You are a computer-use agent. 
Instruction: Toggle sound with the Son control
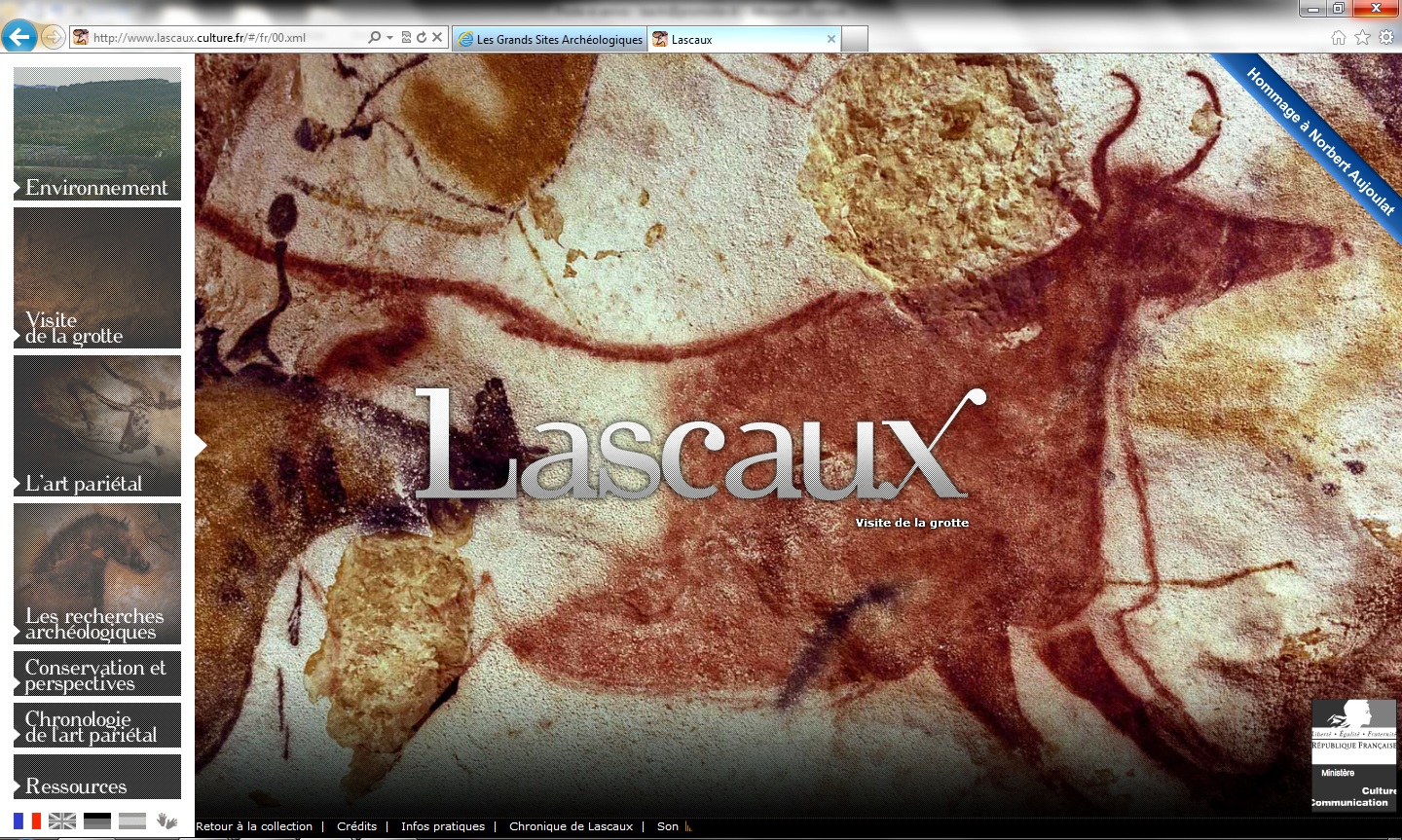click(674, 826)
